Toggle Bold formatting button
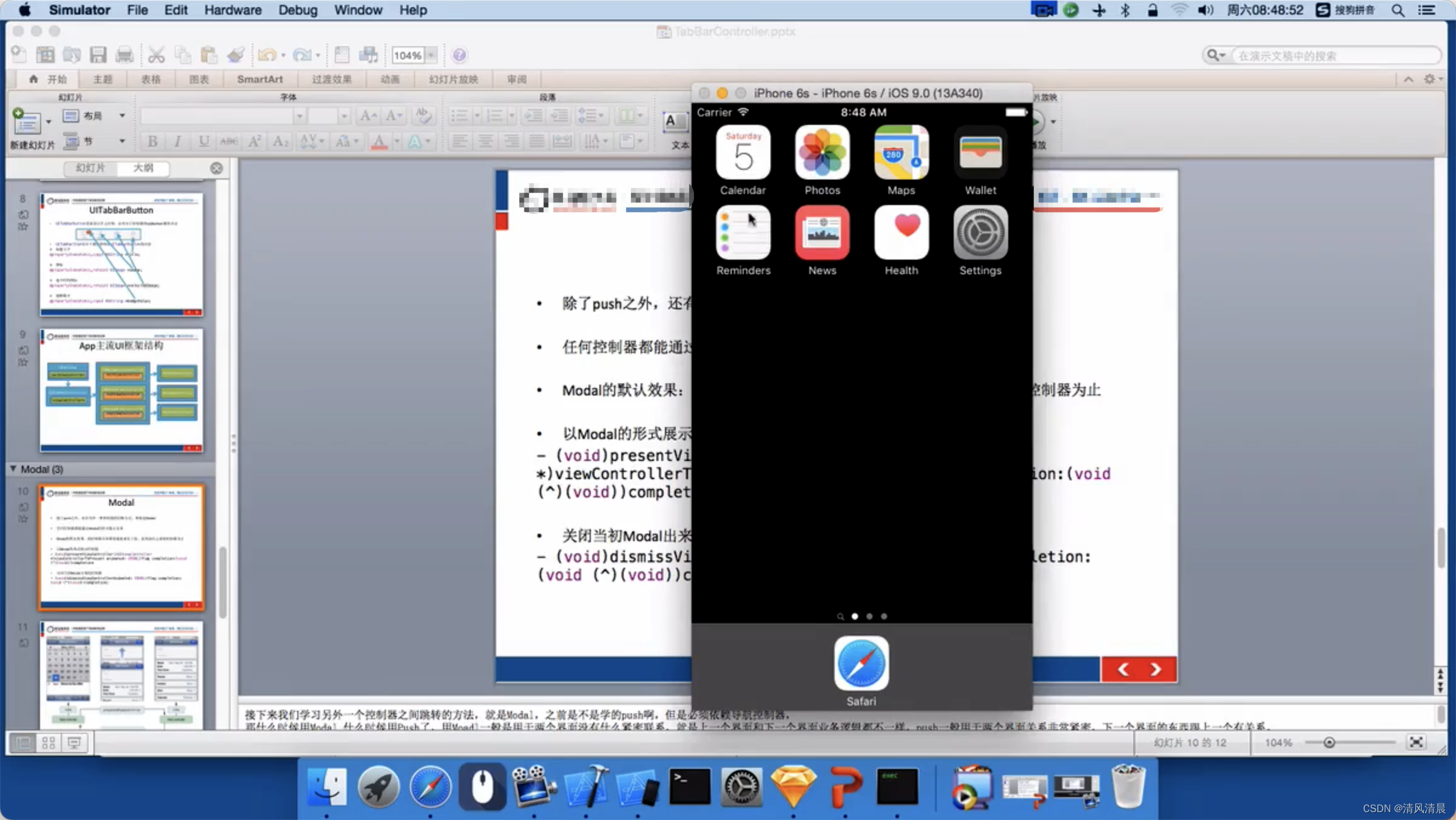The image size is (1456, 820). click(x=152, y=141)
